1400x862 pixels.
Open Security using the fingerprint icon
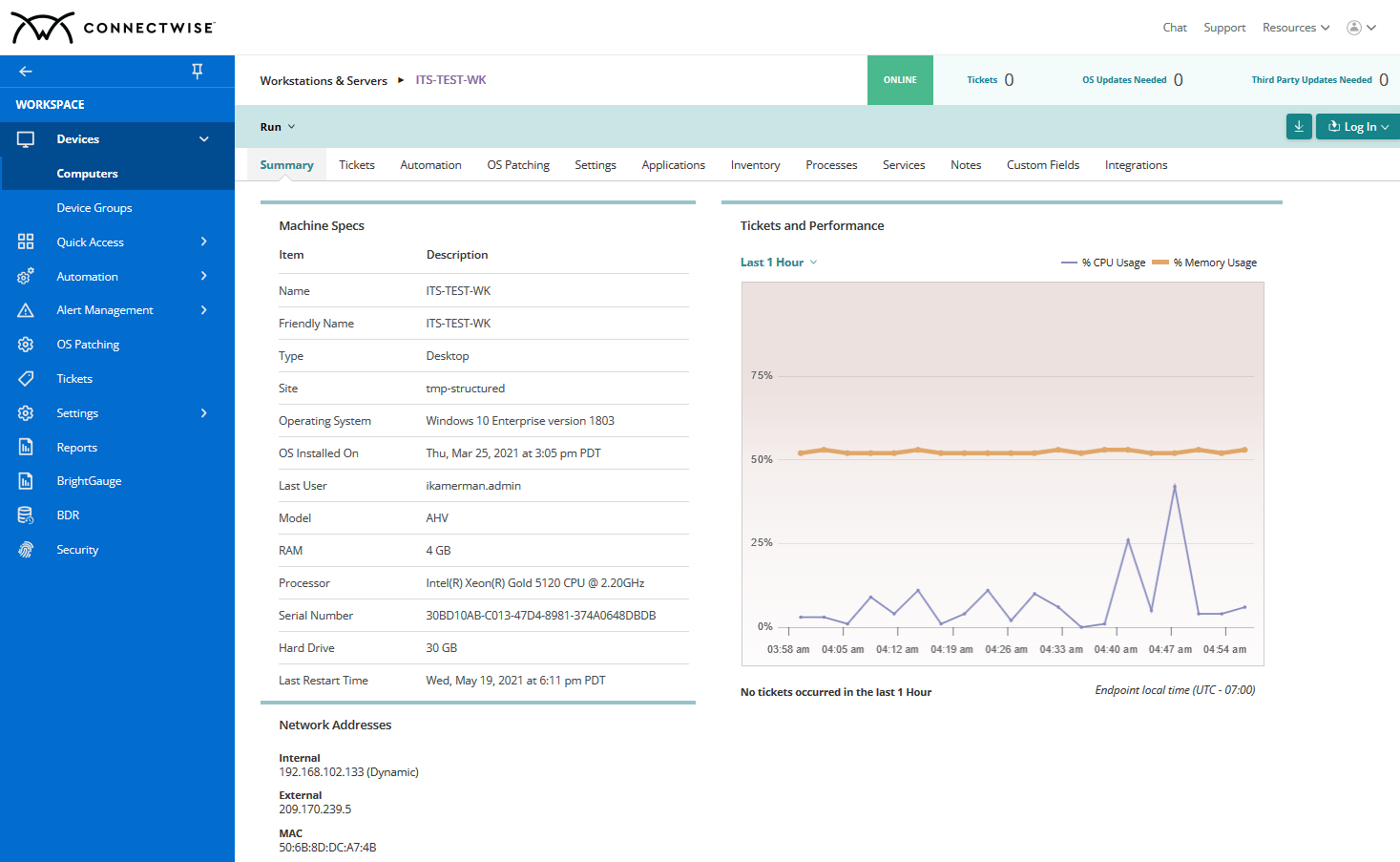(x=26, y=549)
